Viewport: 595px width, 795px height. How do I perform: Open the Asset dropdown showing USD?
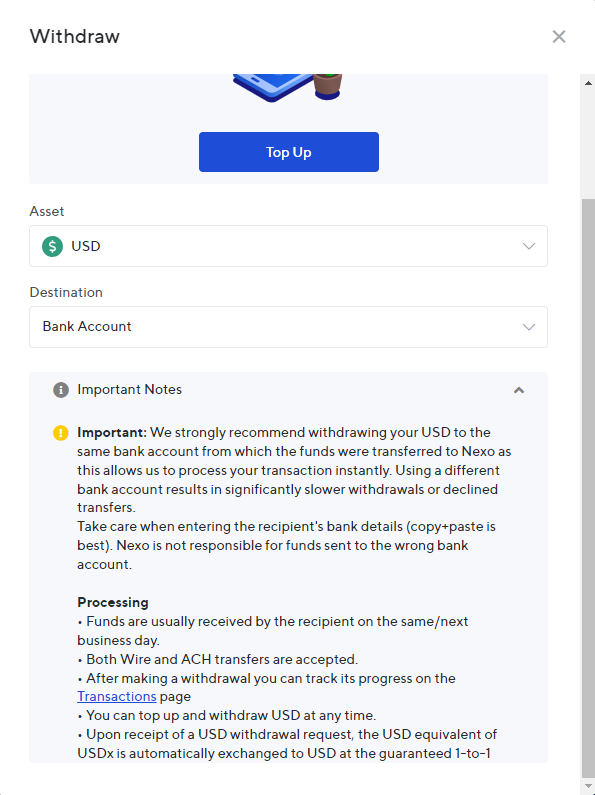pos(288,246)
